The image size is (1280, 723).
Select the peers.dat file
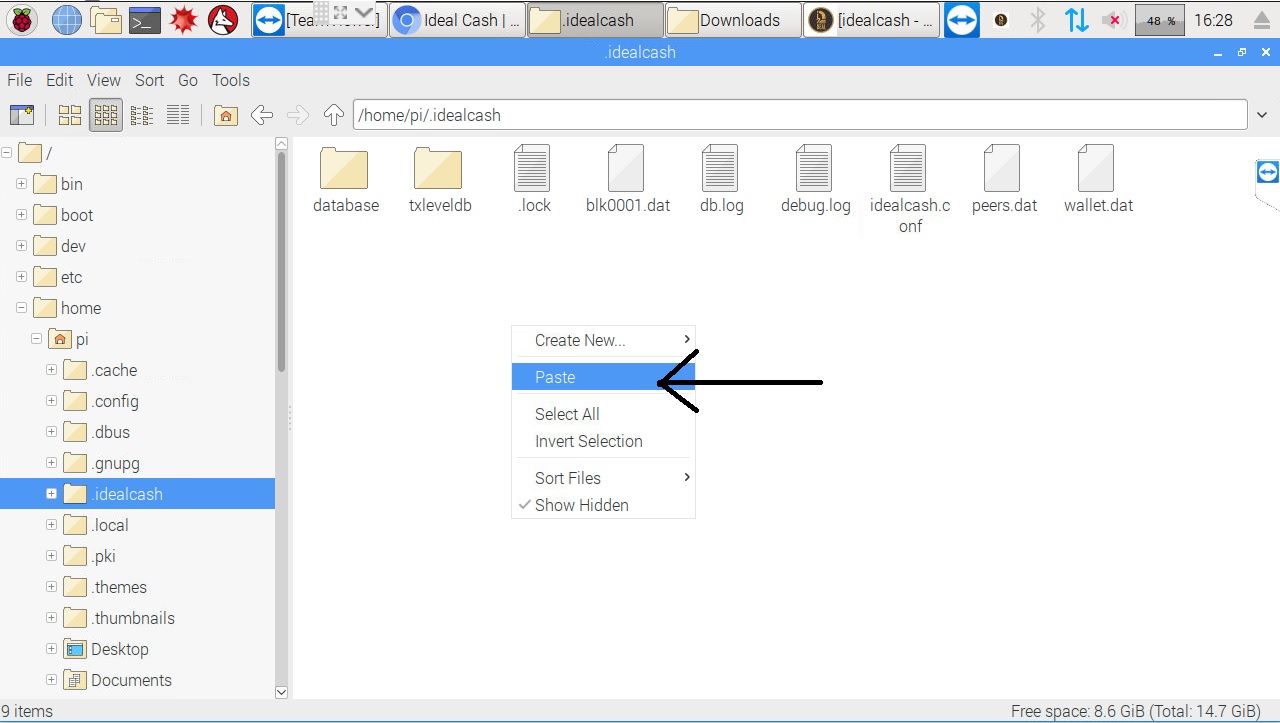click(1003, 180)
